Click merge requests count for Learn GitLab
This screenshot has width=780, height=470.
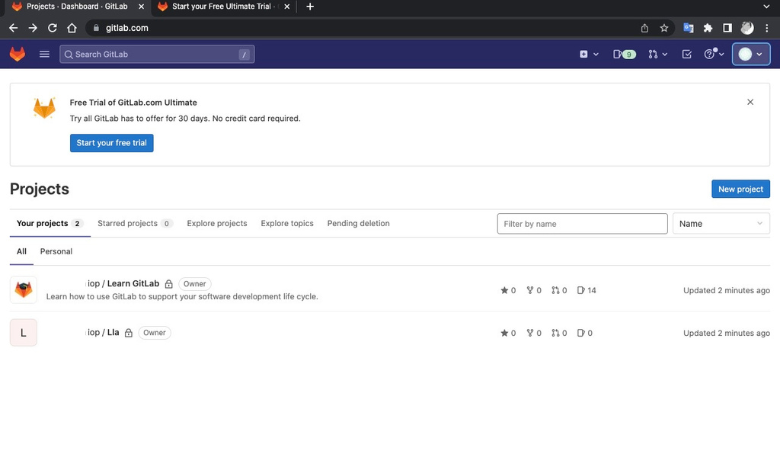(559, 290)
